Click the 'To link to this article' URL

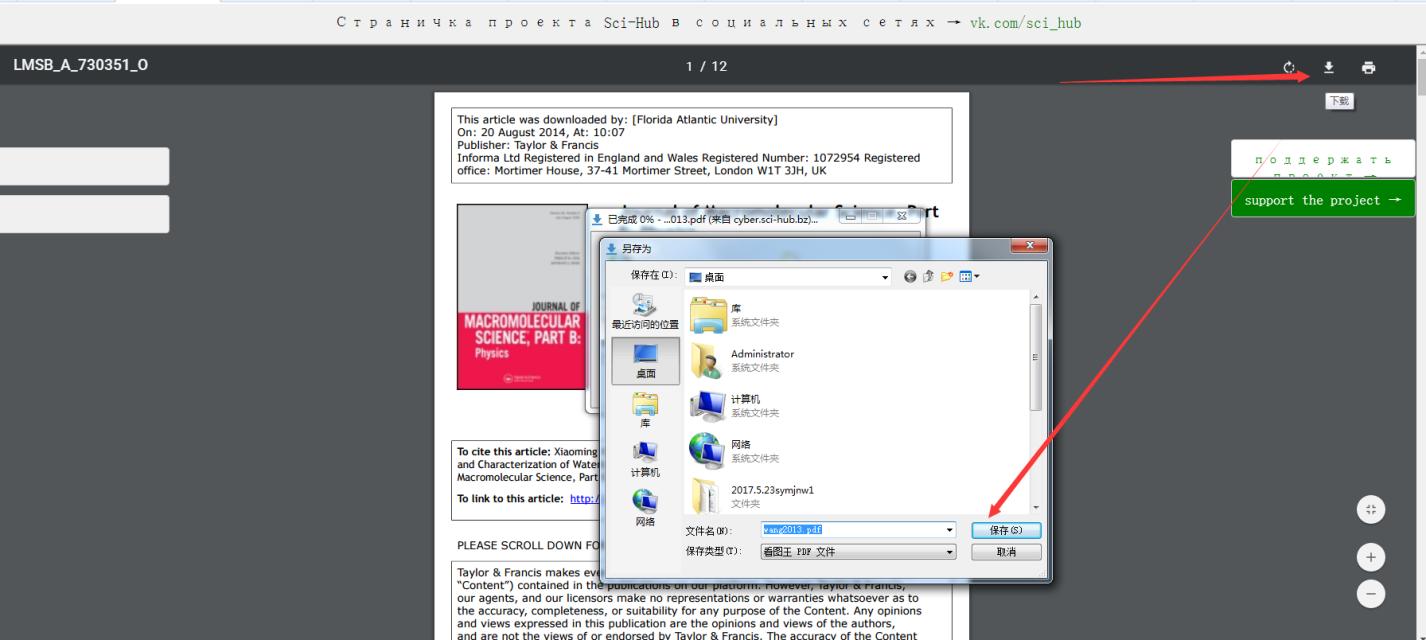point(584,499)
